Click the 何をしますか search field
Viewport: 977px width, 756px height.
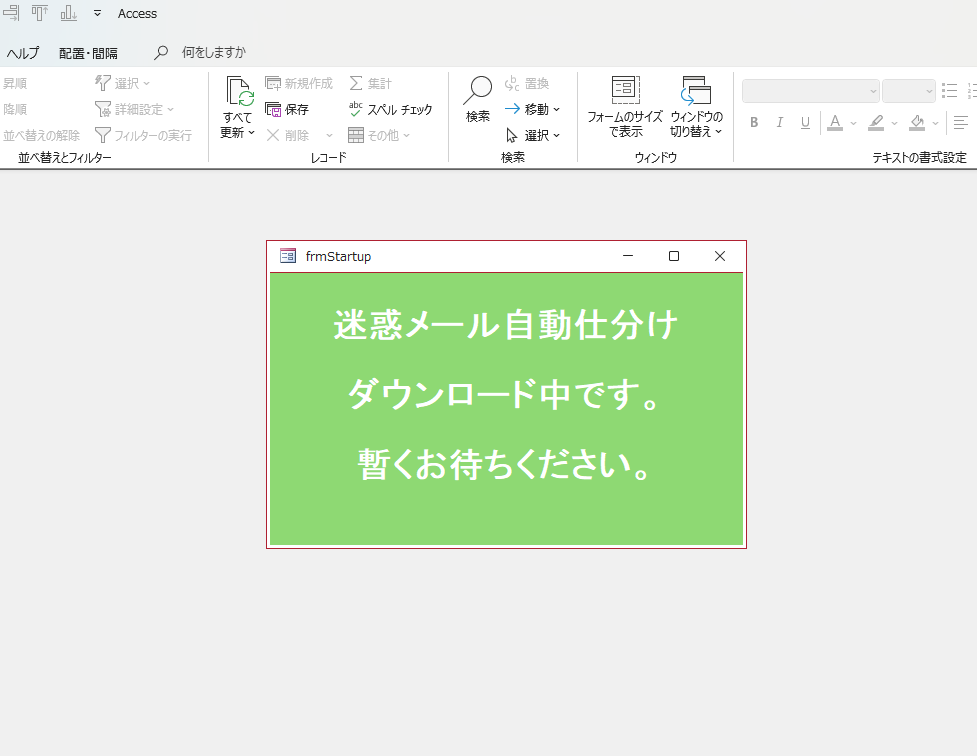(213, 53)
